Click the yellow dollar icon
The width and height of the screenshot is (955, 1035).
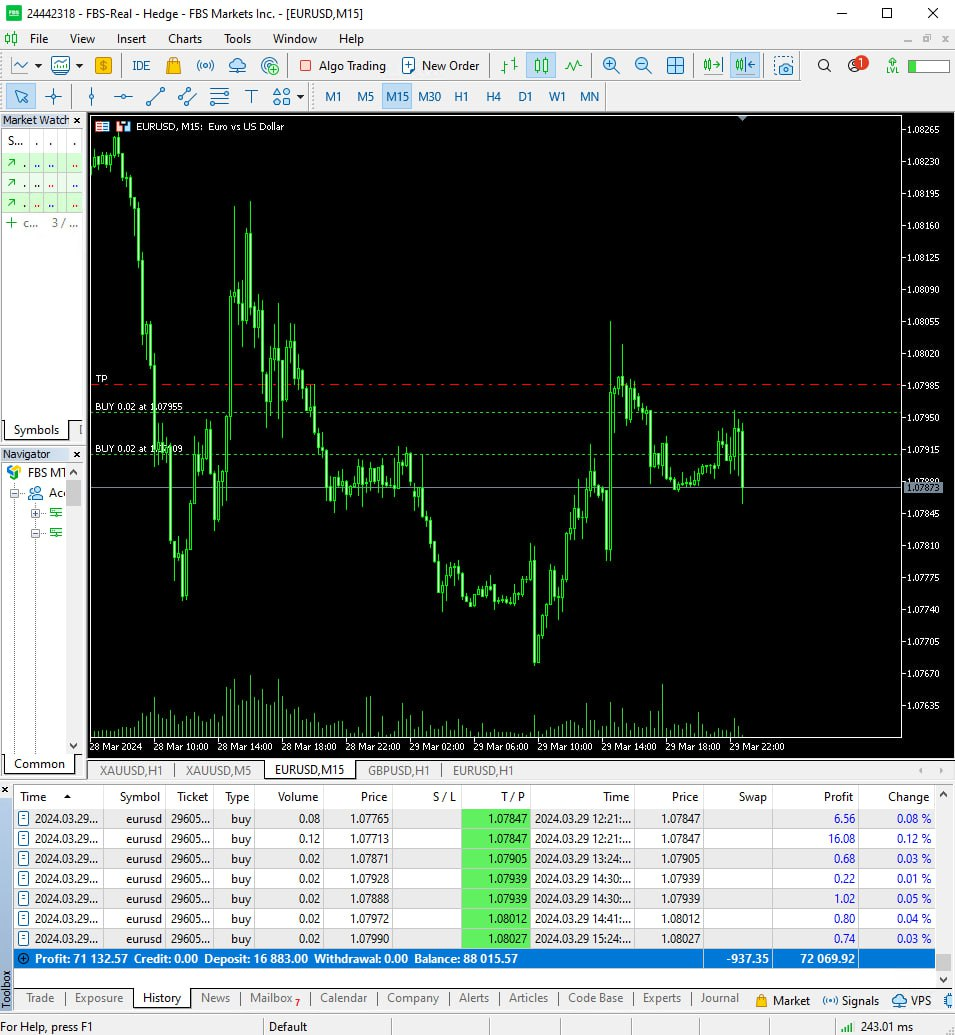click(x=103, y=65)
